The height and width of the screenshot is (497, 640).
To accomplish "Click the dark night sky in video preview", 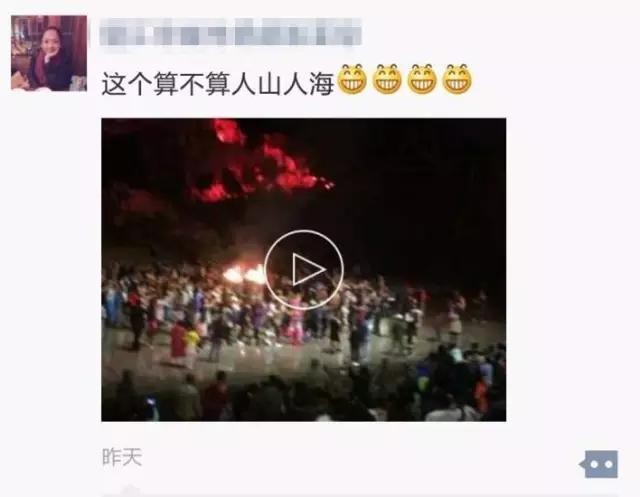I will [420, 184].
